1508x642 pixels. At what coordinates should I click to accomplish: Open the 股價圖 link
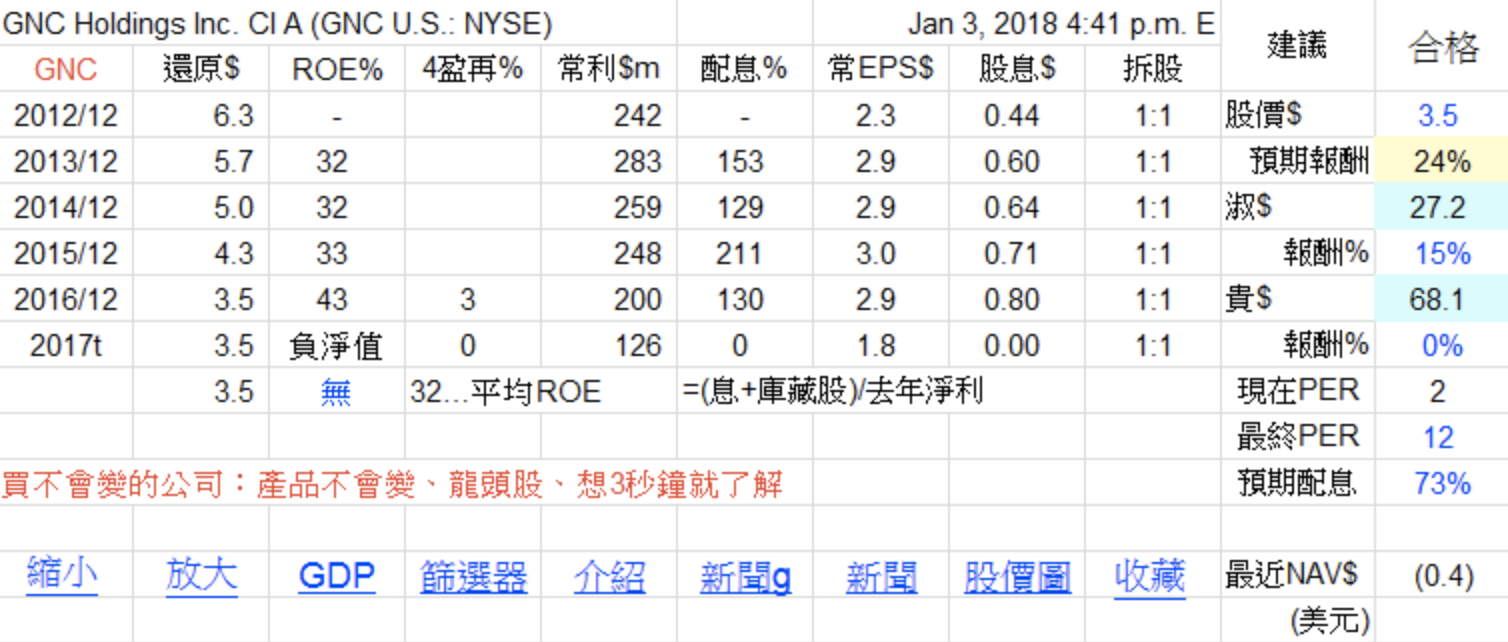[1017, 577]
